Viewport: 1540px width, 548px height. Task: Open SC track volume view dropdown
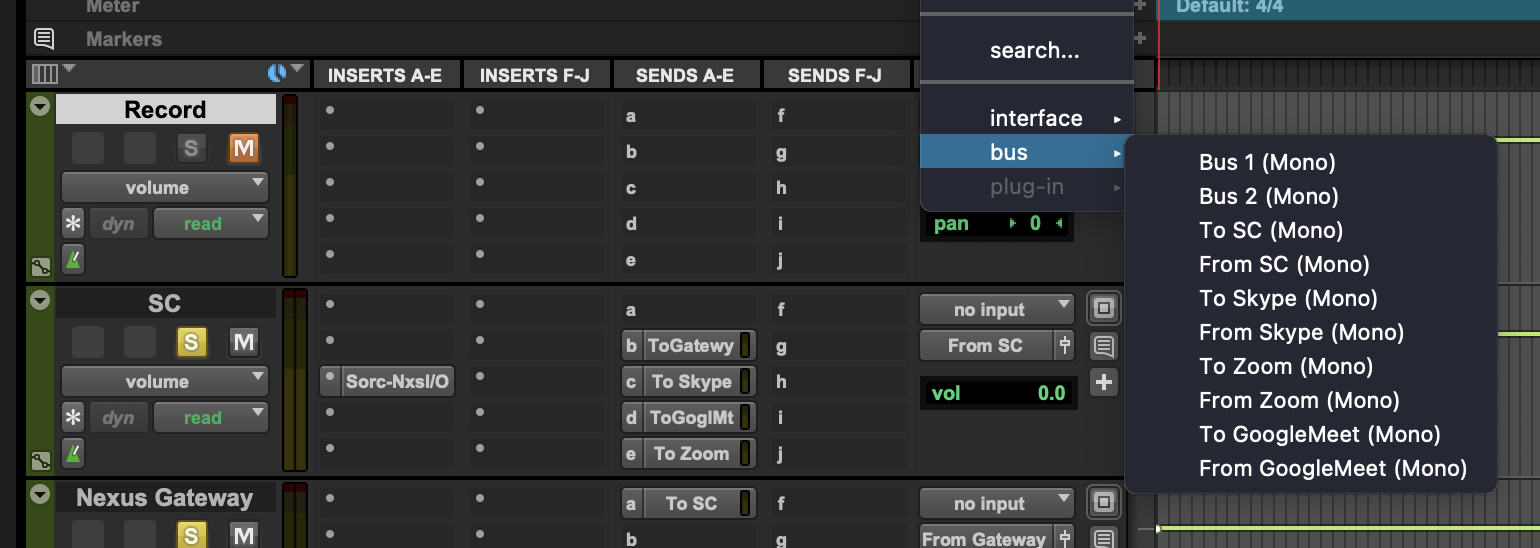[165, 381]
